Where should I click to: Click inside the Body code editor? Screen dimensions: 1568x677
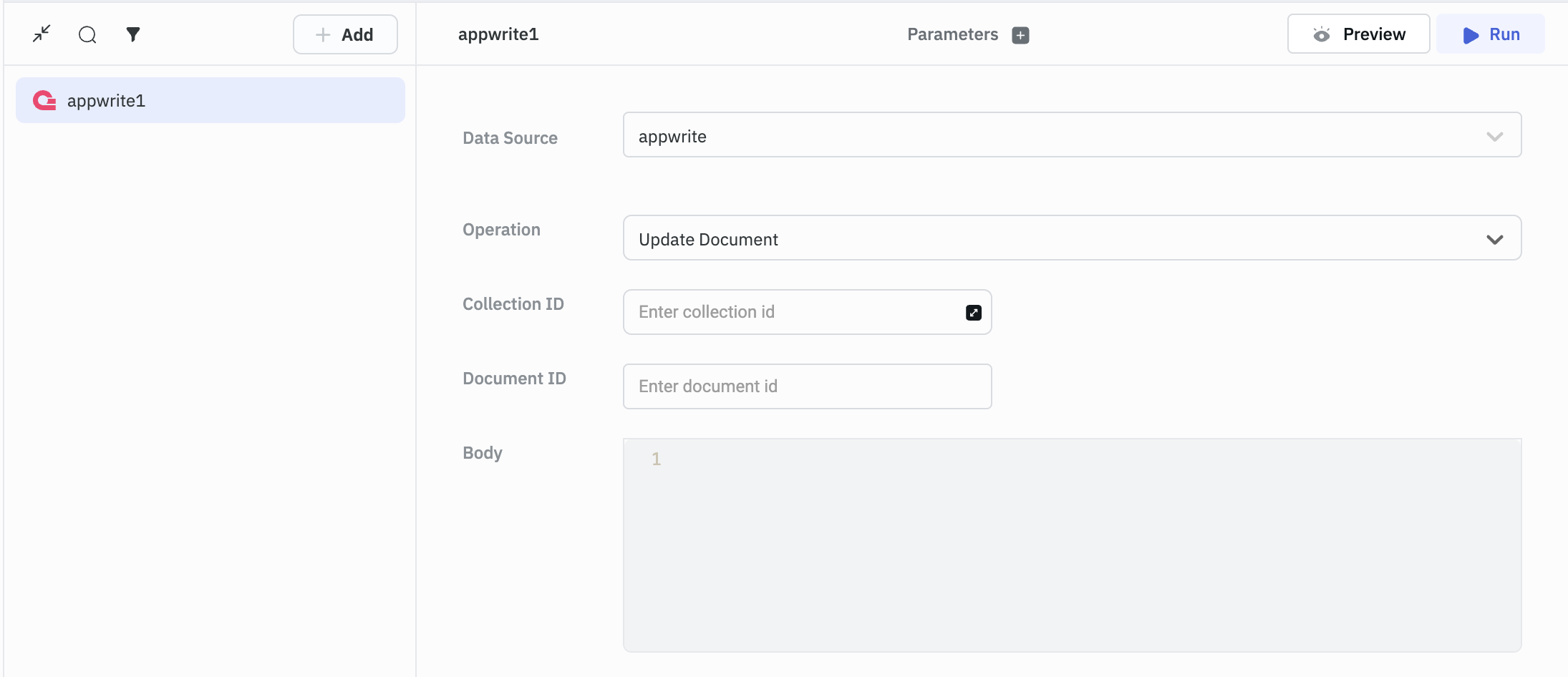pos(1072,545)
